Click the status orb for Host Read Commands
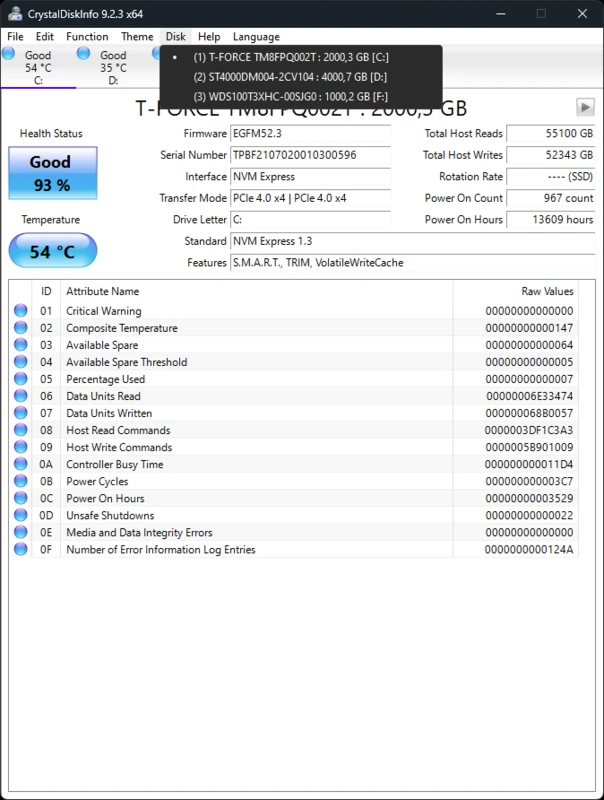The height and width of the screenshot is (800, 604). tap(20, 430)
